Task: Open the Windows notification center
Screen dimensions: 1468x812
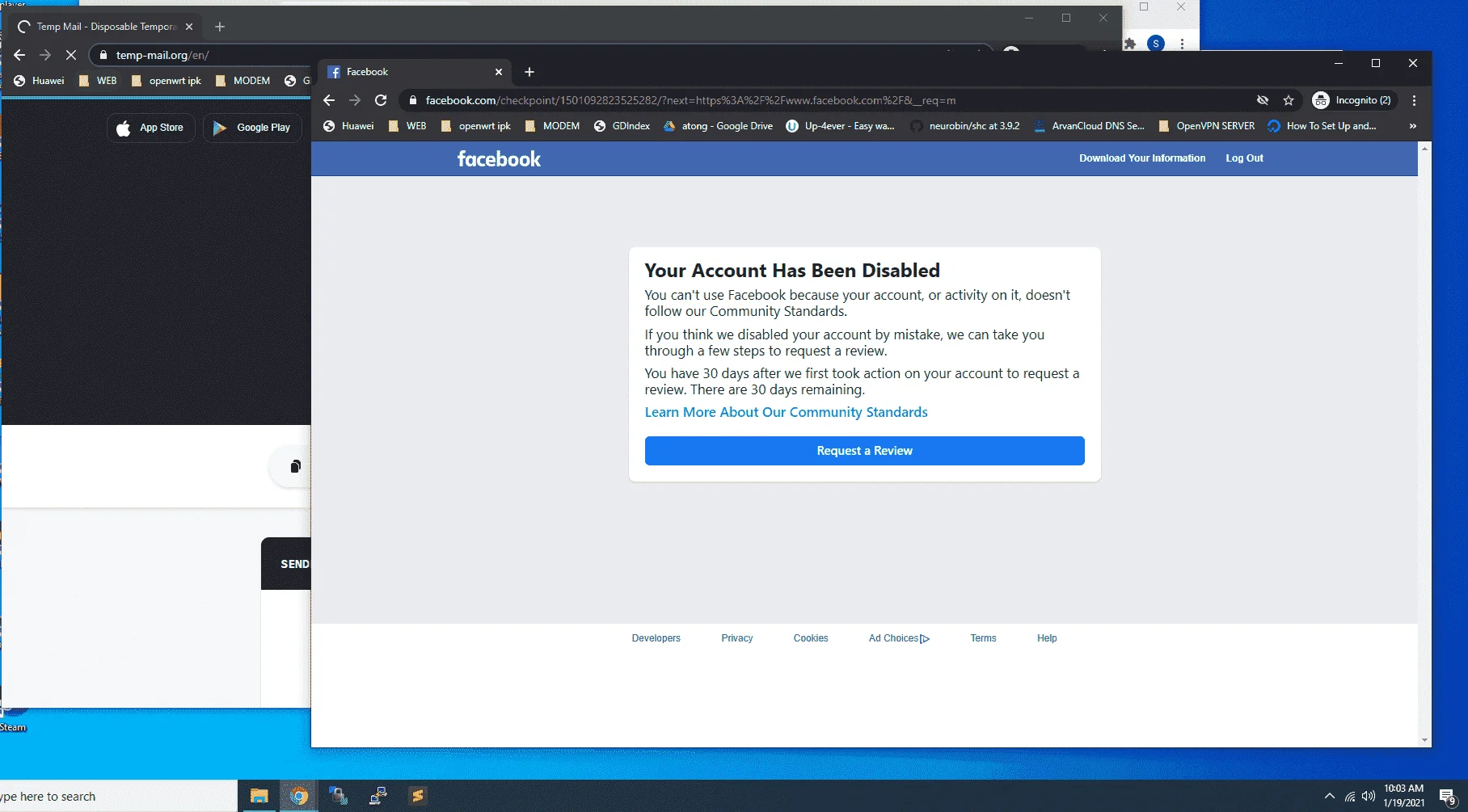Action: click(1448, 797)
